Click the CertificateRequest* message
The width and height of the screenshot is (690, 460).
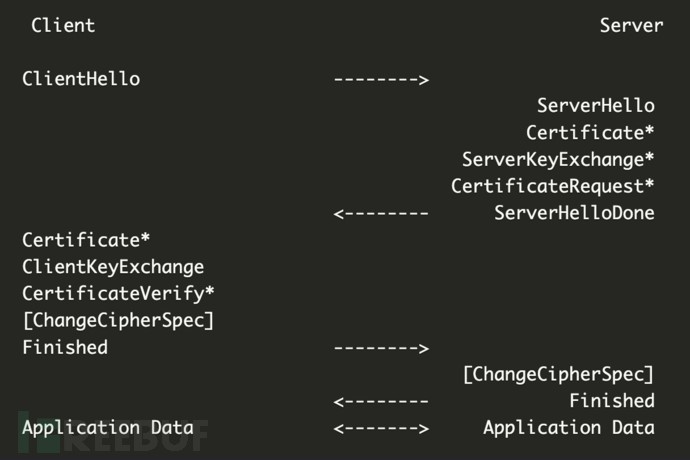tap(552, 187)
